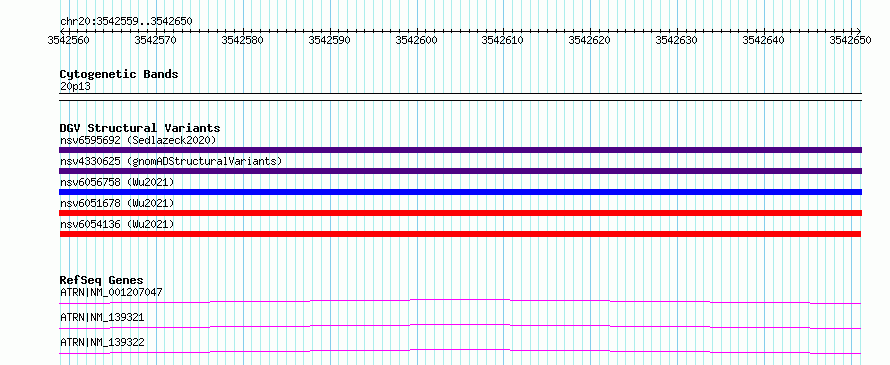Click the magenta line for ATRN|NM_139321
The width and height of the screenshot is (890, 365).
[460, 326]
